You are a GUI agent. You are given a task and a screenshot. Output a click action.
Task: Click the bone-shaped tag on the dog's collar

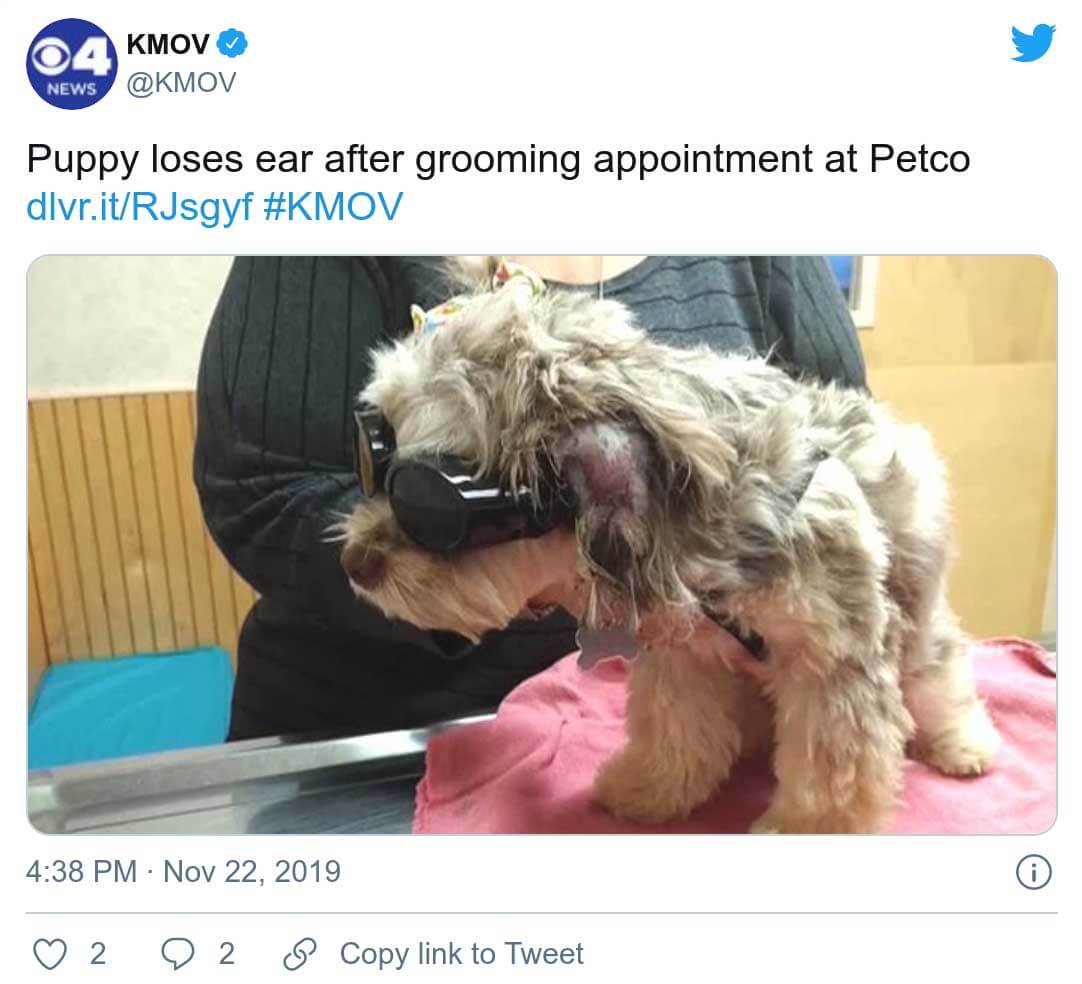607,647
